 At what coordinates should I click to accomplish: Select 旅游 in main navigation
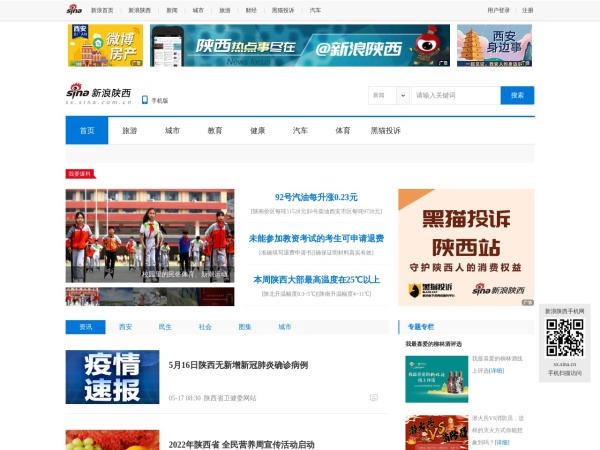[x=130, y=130]
